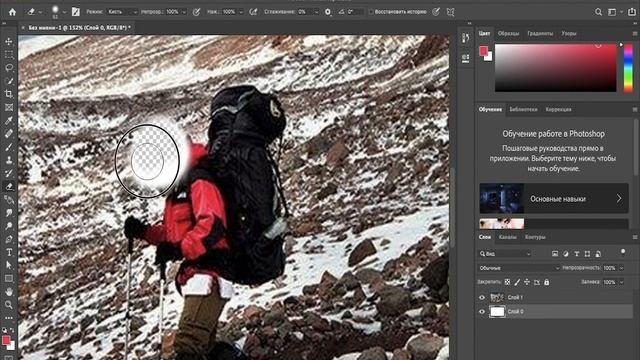
Task: Switch to the Каналы (Channels) tab
Action: pyautogui.click(x=508, y=237)
